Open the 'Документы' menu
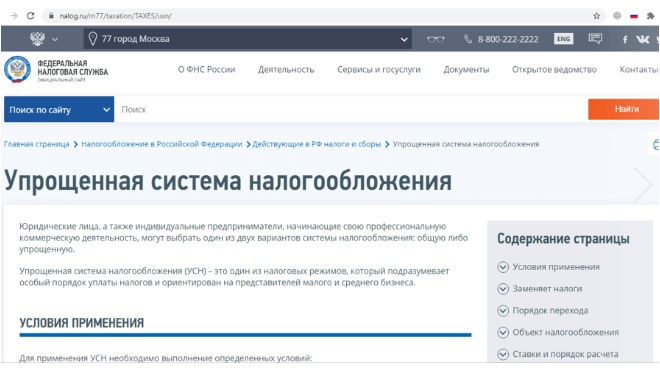Screen dimensions: 660x371 pyautogui.click(x=466, y=69)
